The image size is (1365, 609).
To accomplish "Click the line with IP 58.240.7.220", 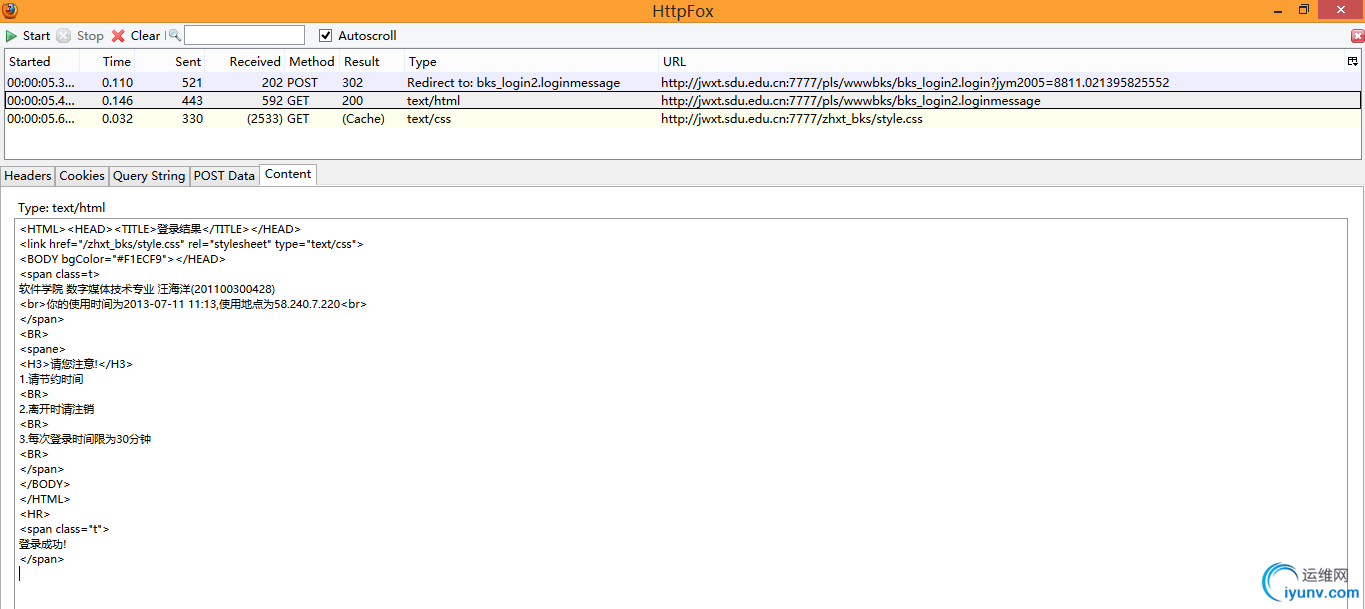I will point(193,304).
